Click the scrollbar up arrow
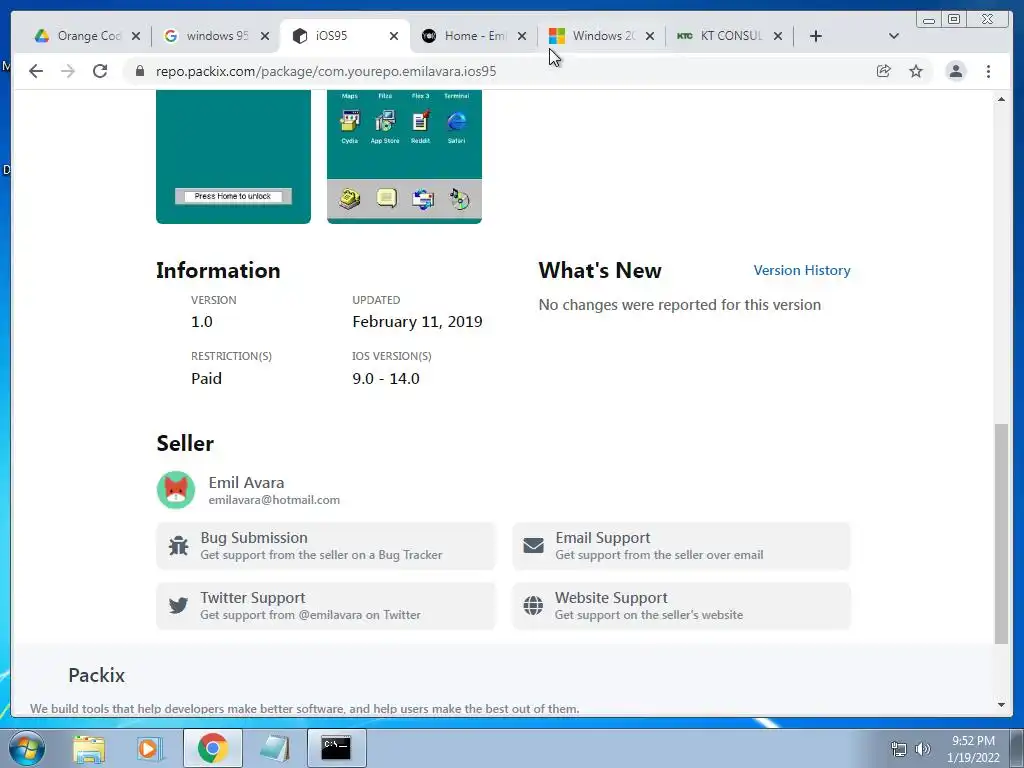1024x768 pixels. click(1001, 99)
